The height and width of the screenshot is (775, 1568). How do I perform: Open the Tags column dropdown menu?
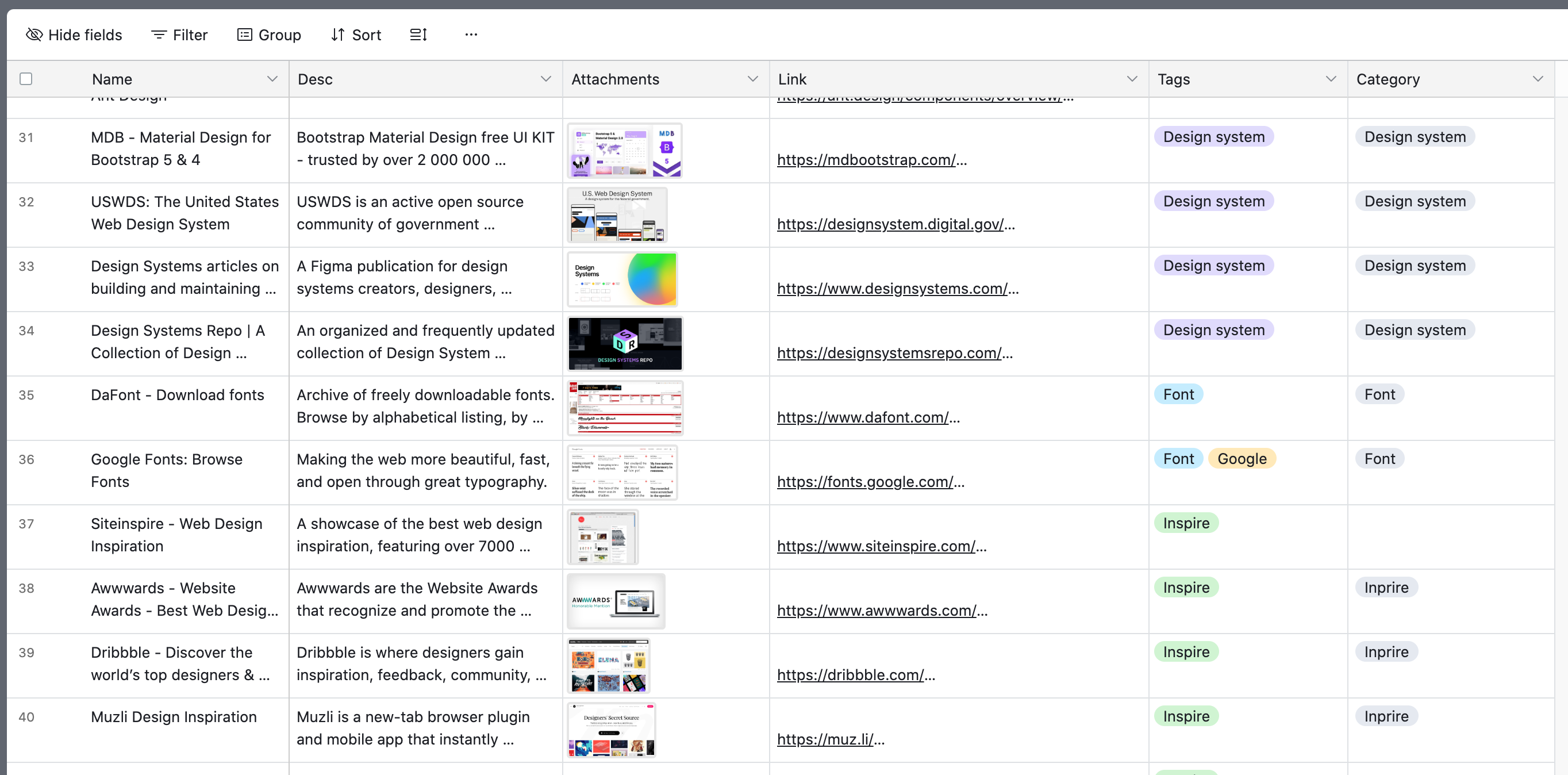click(1331, 79)
